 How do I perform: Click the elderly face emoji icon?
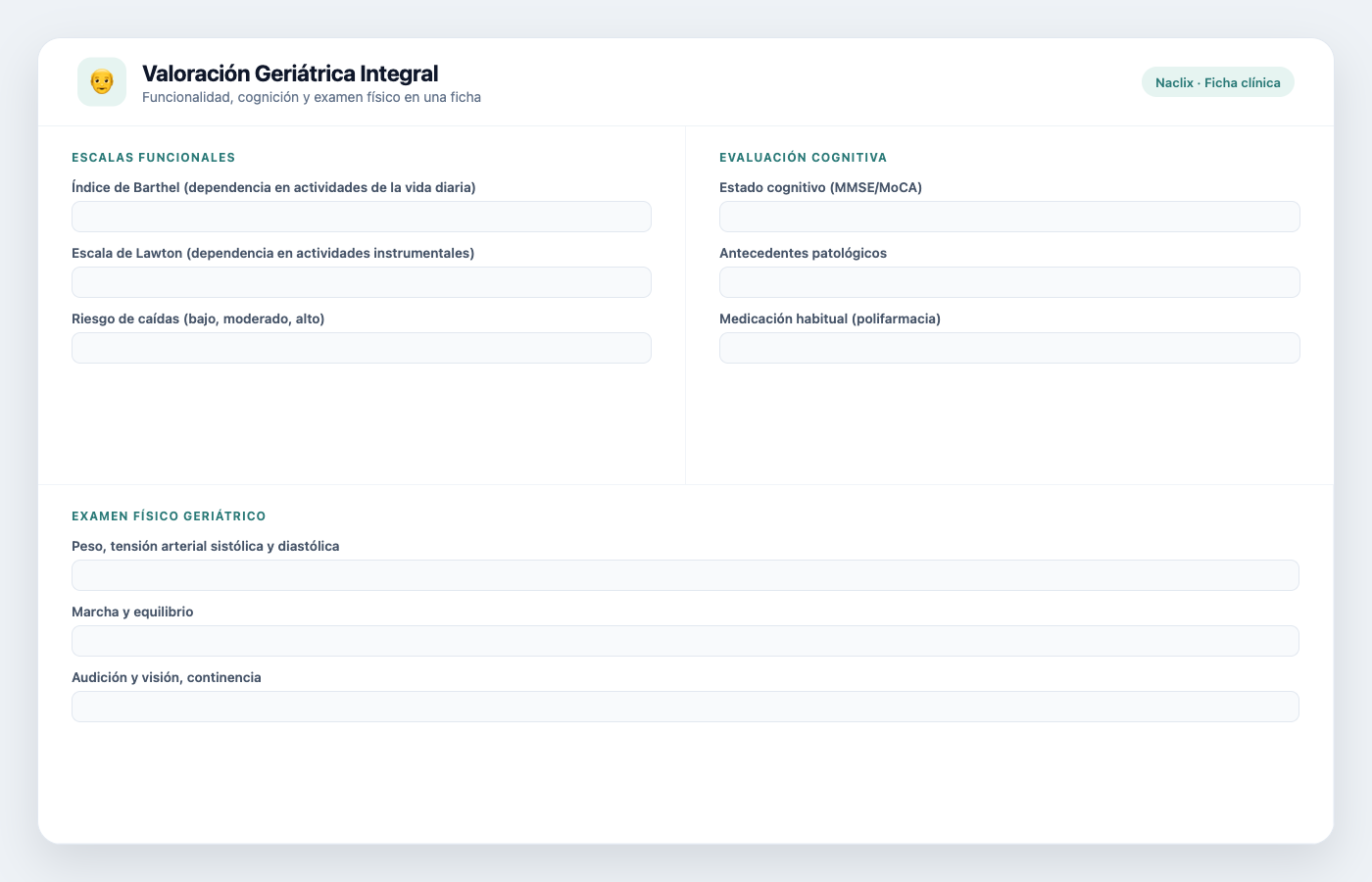click(102, 81)
